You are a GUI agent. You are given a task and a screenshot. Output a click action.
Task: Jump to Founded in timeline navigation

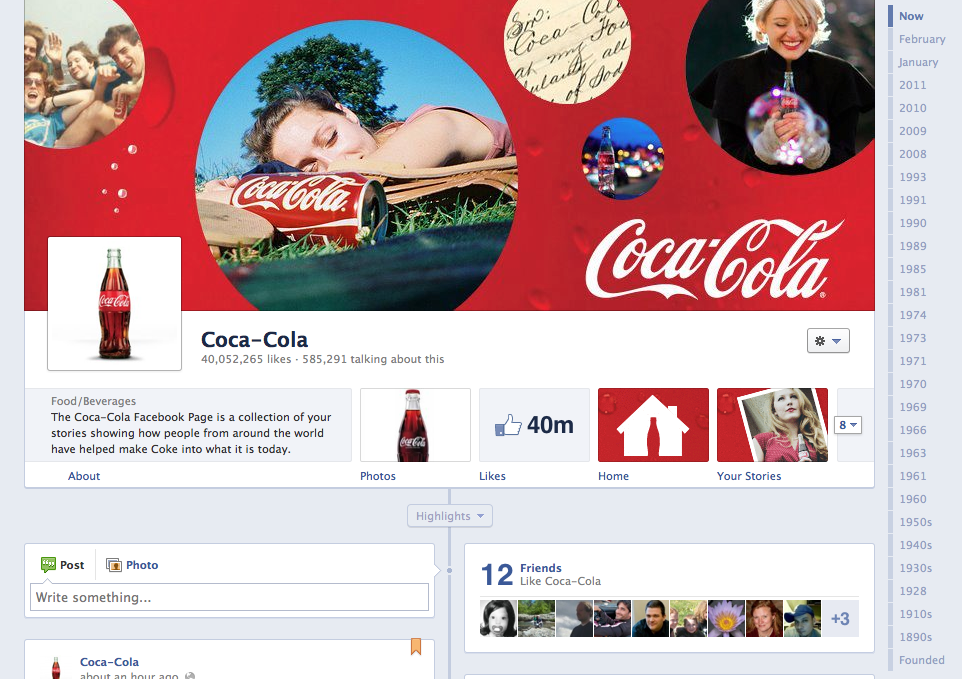(x=921, y=660)
